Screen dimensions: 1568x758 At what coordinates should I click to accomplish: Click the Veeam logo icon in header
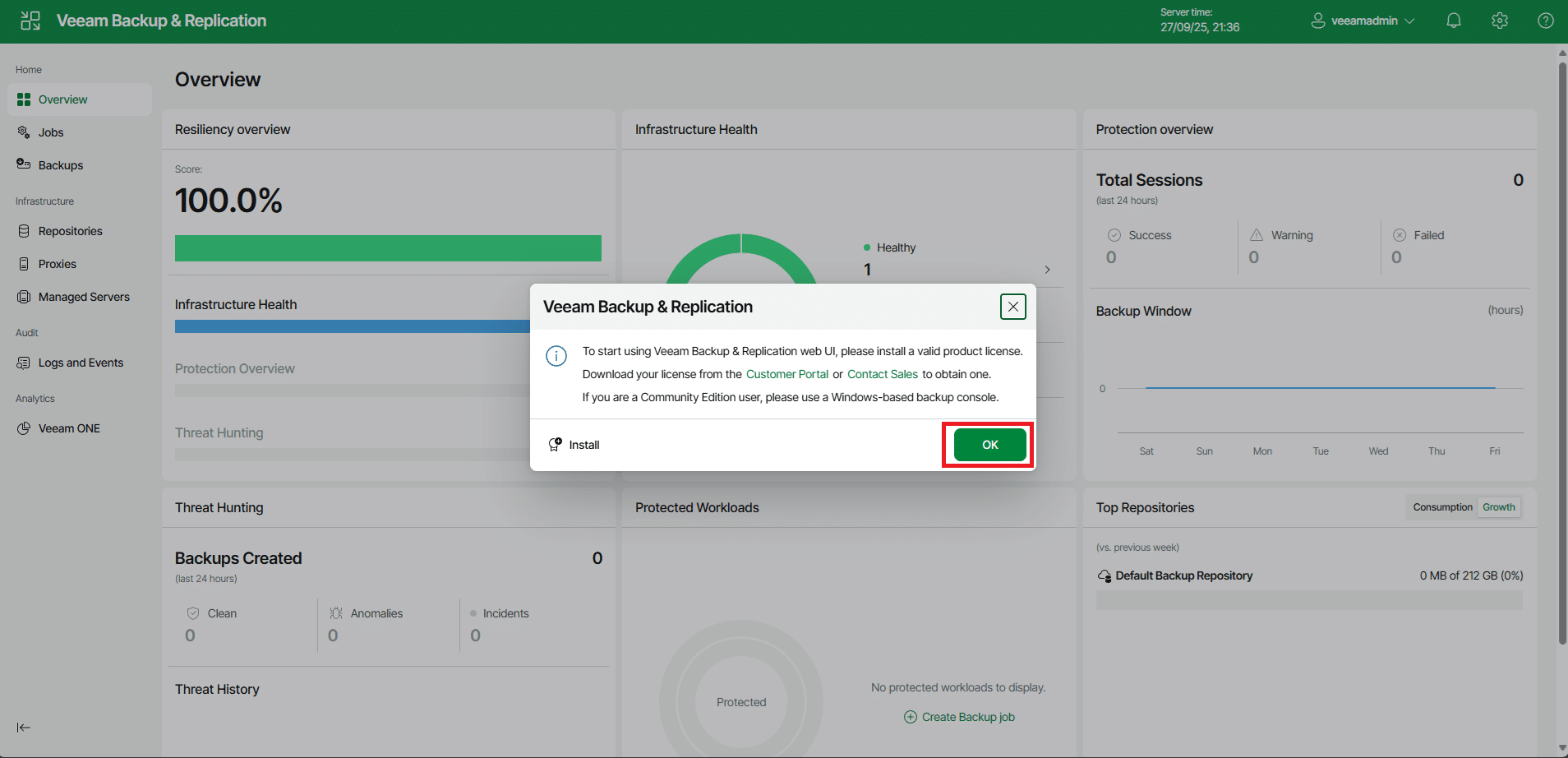tap(30, 21)
